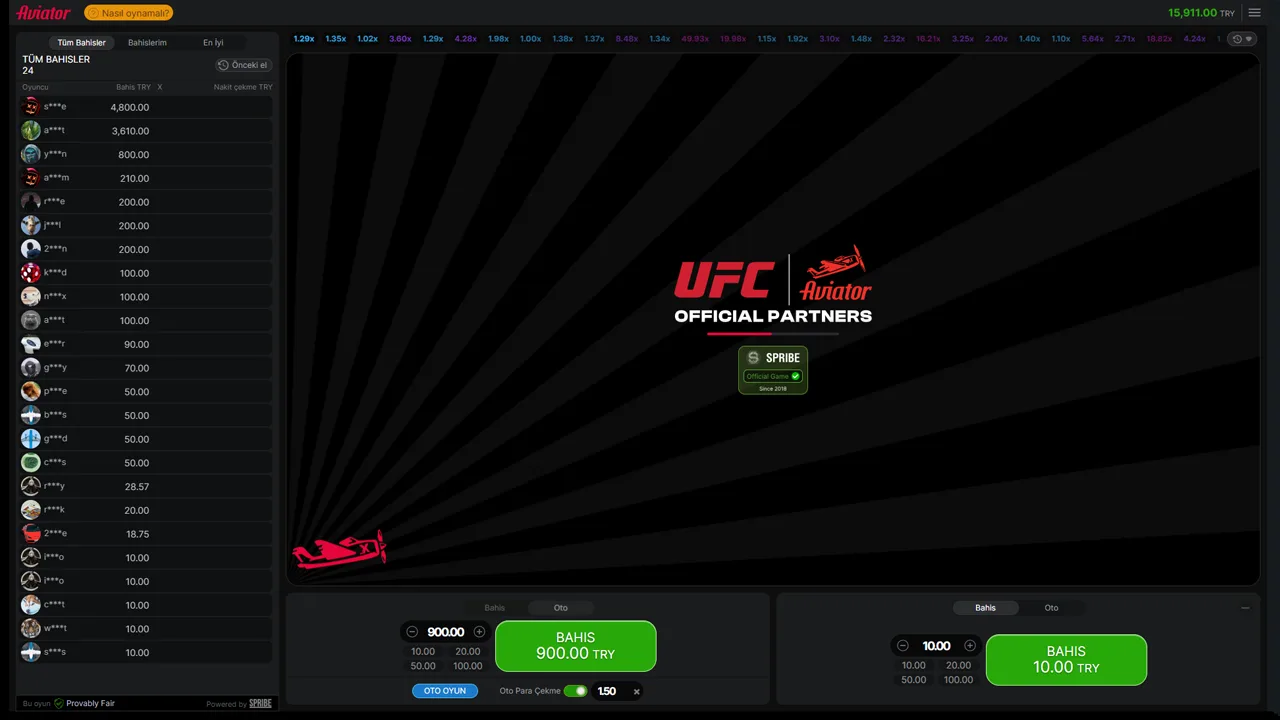Switch to the 'Bahislerim' tab

[147, 43]
